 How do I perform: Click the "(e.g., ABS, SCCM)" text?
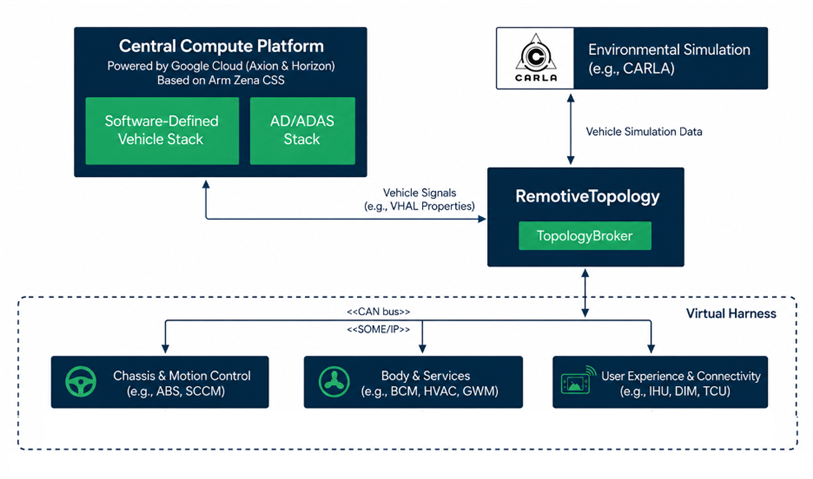[x=176, y=391]
